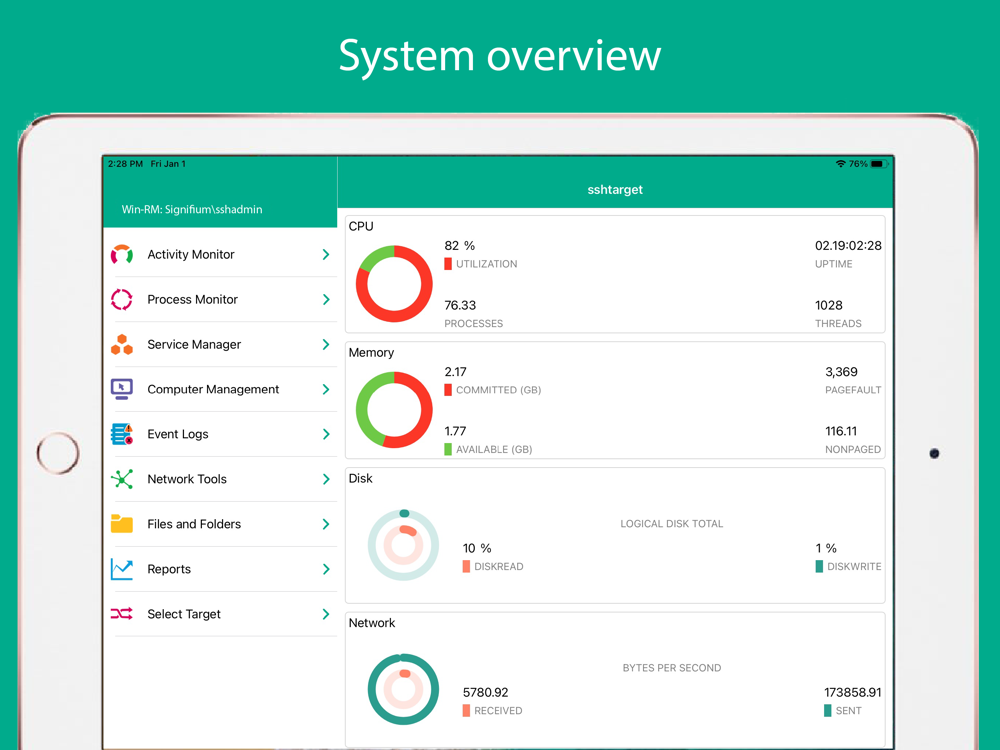Click the Win-RM: Signifium\sshadmin label

coord(192,209)
